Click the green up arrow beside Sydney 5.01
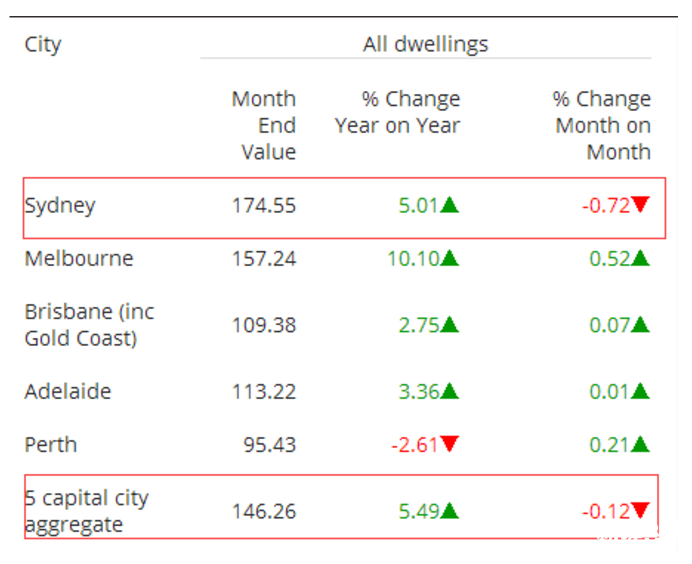 pyautogui.click(x=450, y=206)
